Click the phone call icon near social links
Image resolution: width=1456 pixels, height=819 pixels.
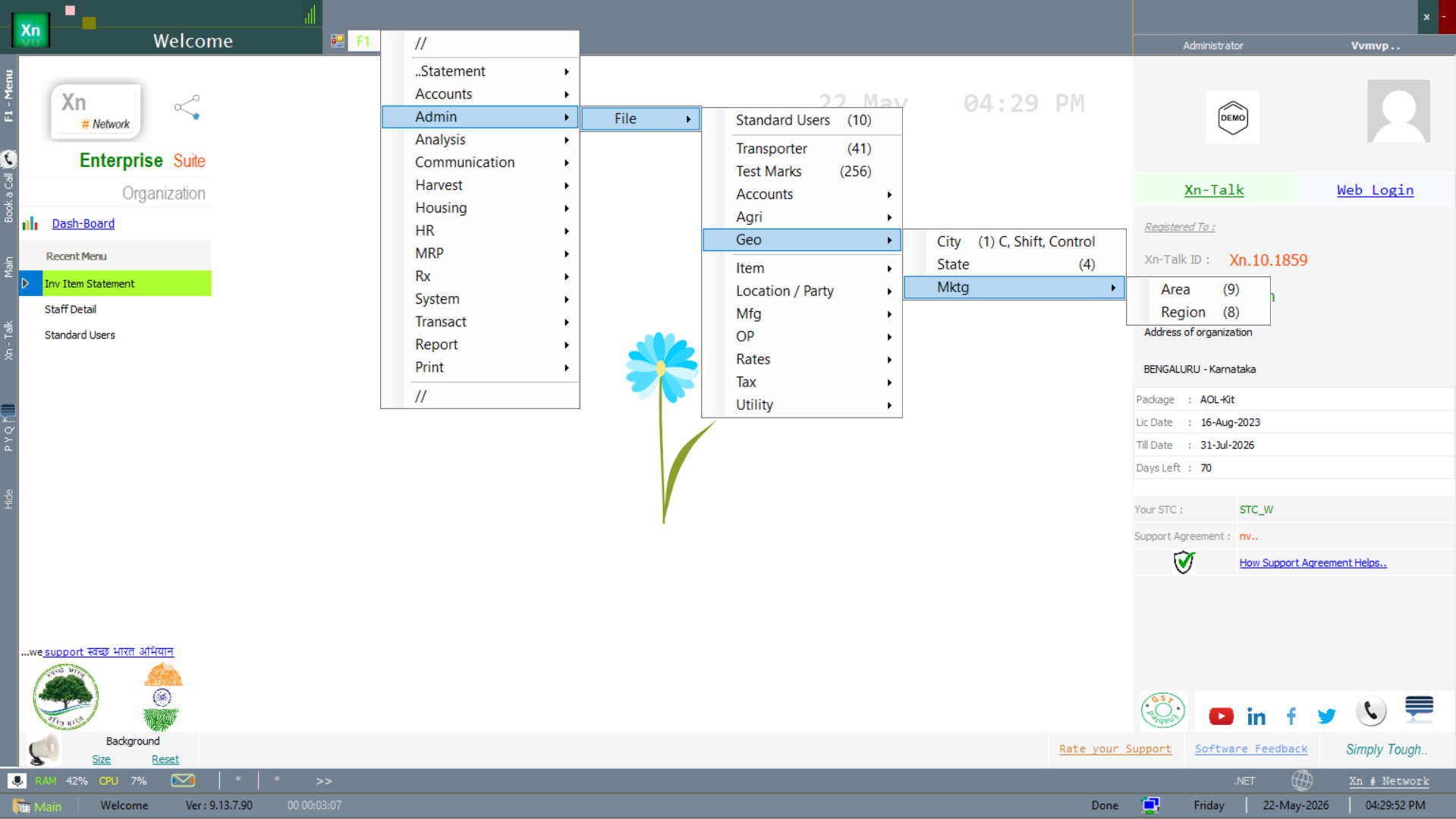(x=1371, y=711)
